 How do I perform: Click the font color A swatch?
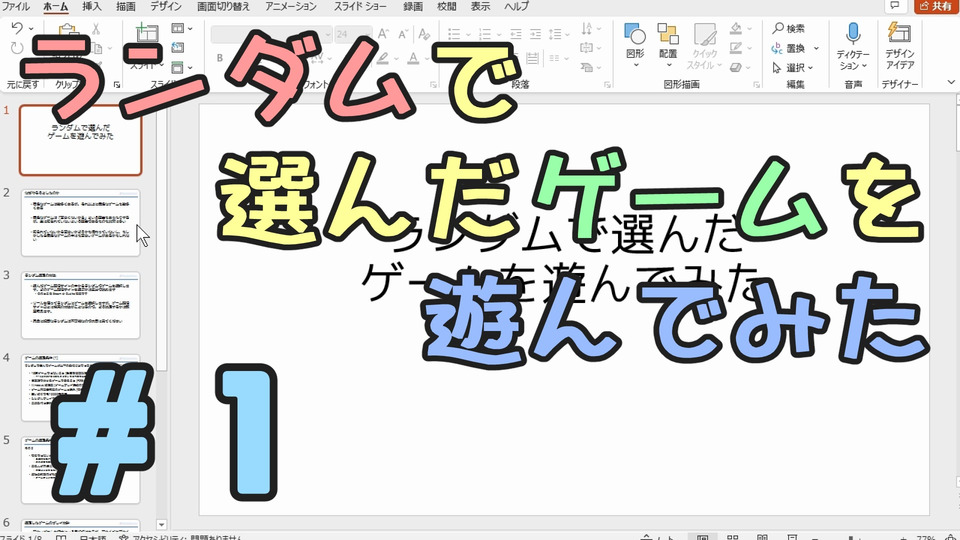point(413,58)
